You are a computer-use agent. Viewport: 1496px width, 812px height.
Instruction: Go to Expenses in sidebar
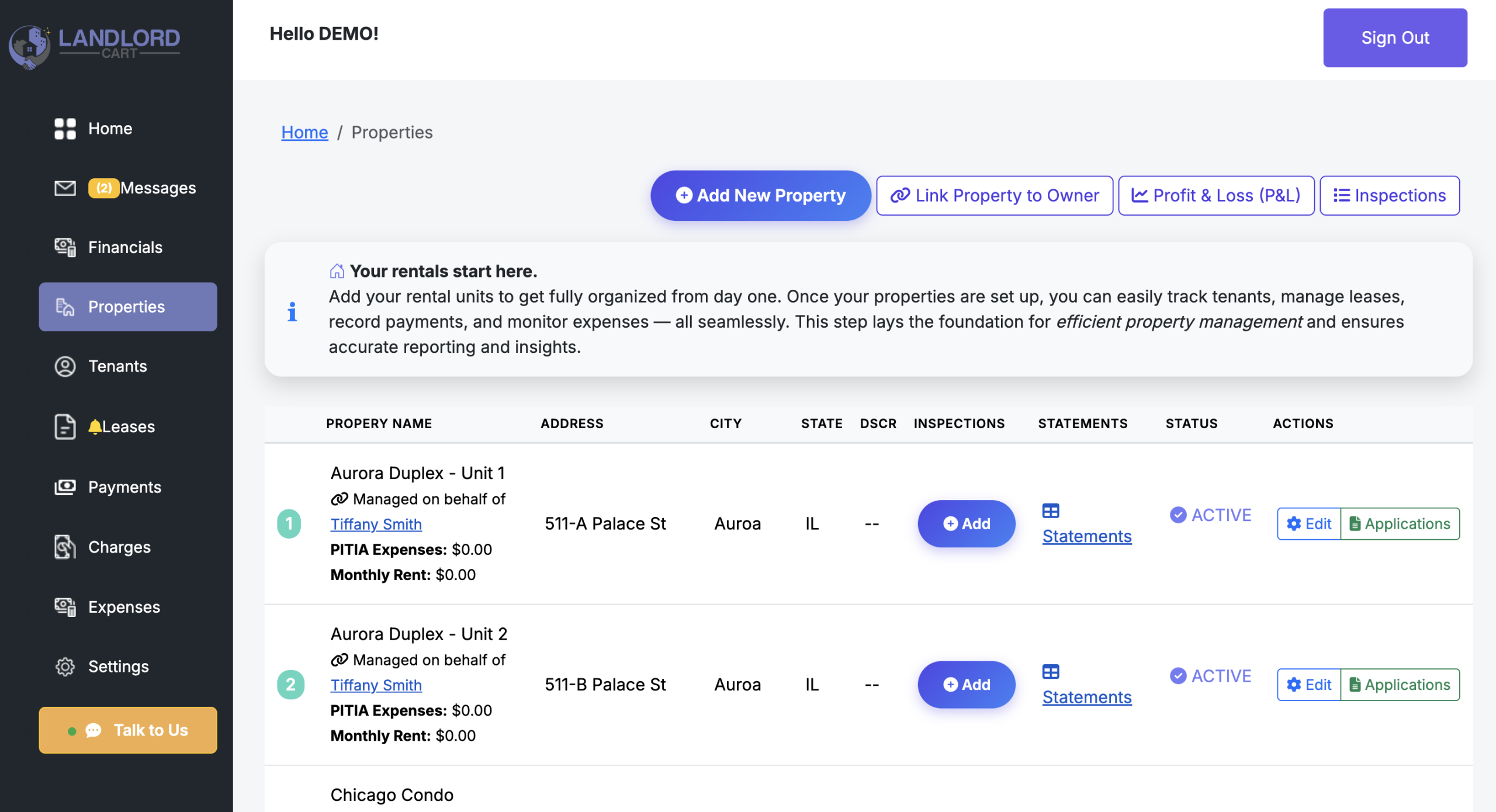(124, 607)
